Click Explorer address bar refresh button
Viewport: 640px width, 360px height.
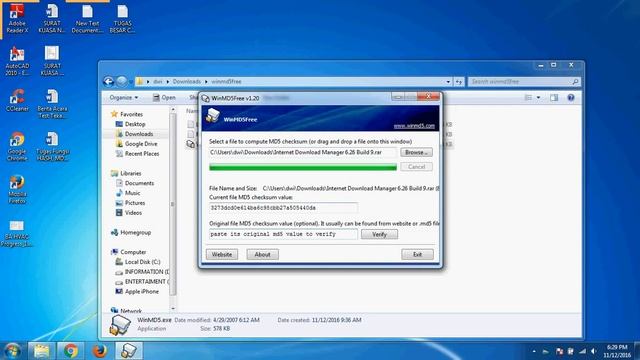point(459,82)
